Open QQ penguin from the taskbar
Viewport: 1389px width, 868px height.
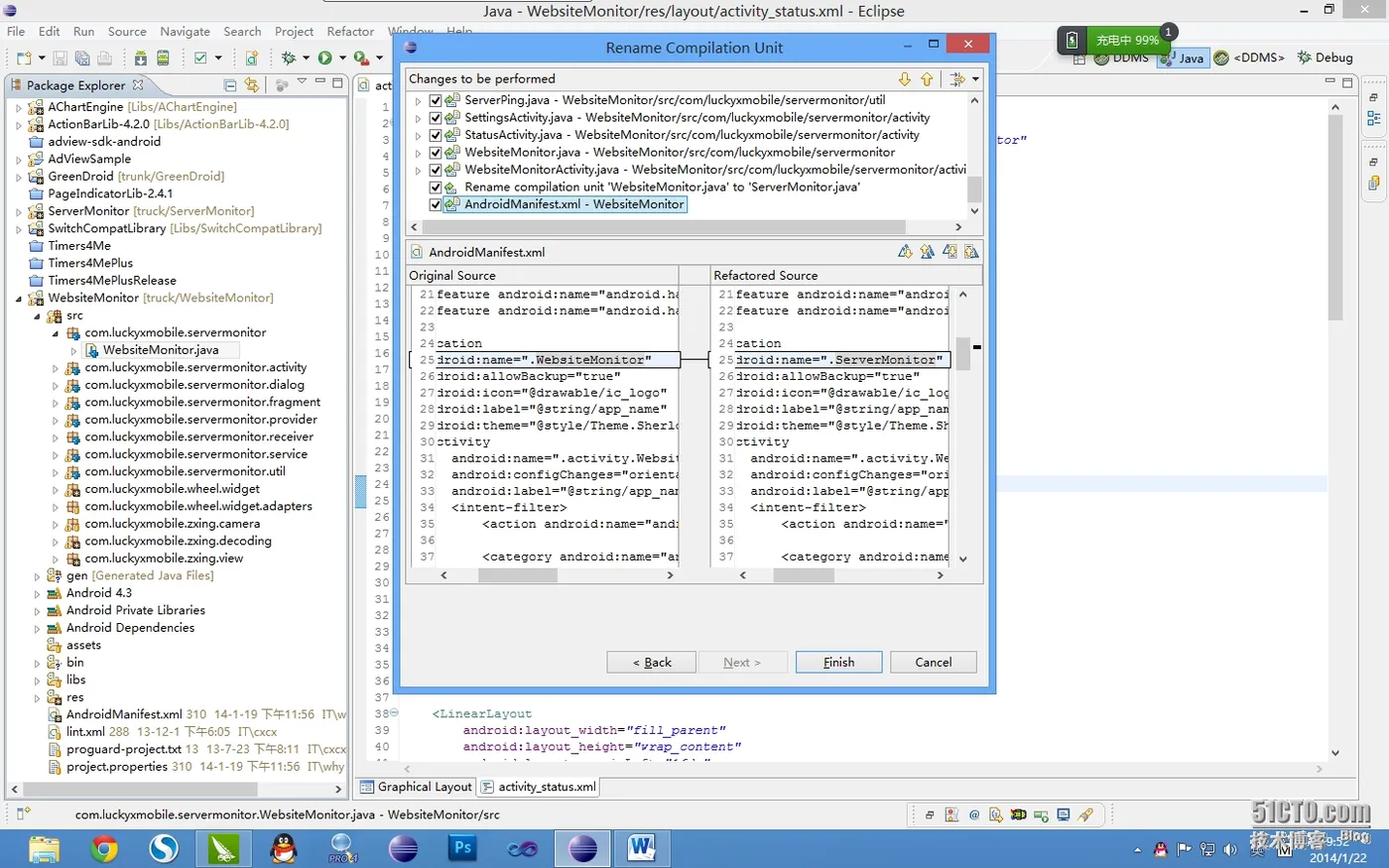[x=284, y=849]
